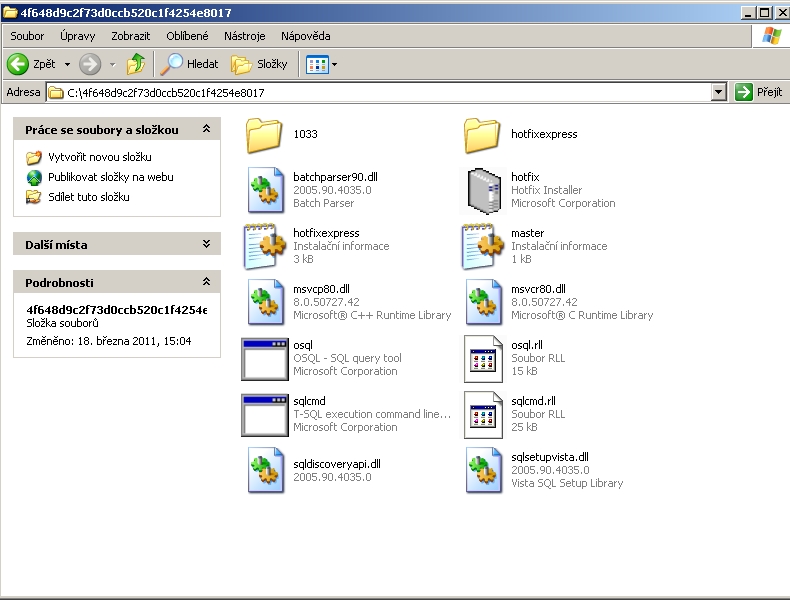Click Sdílet tuto složku link

[89, 197]
